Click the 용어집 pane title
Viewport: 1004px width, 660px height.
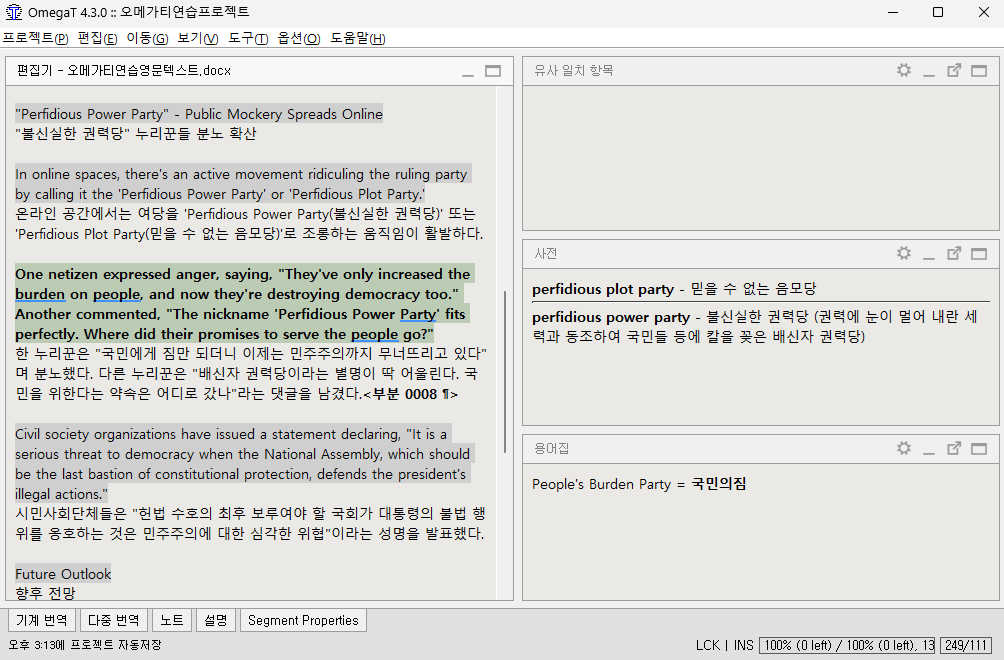551,448
